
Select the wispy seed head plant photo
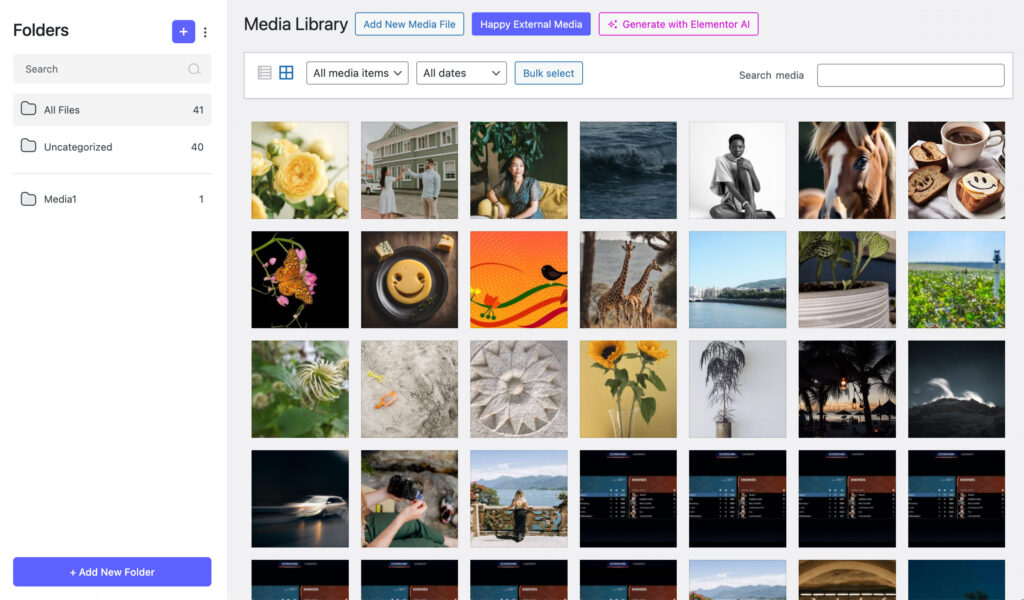300,389
